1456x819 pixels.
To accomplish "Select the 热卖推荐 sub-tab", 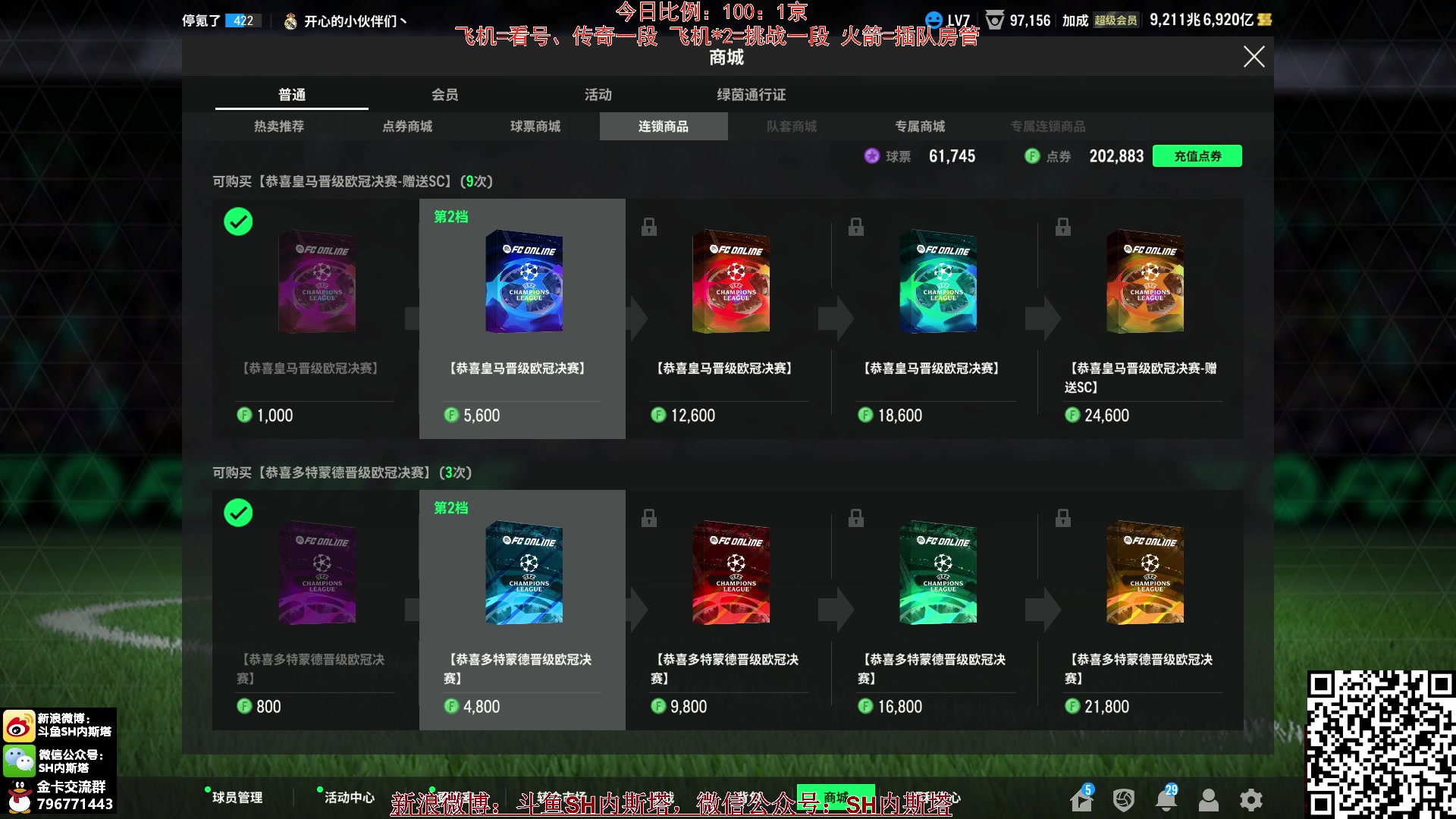I will 279,127.
